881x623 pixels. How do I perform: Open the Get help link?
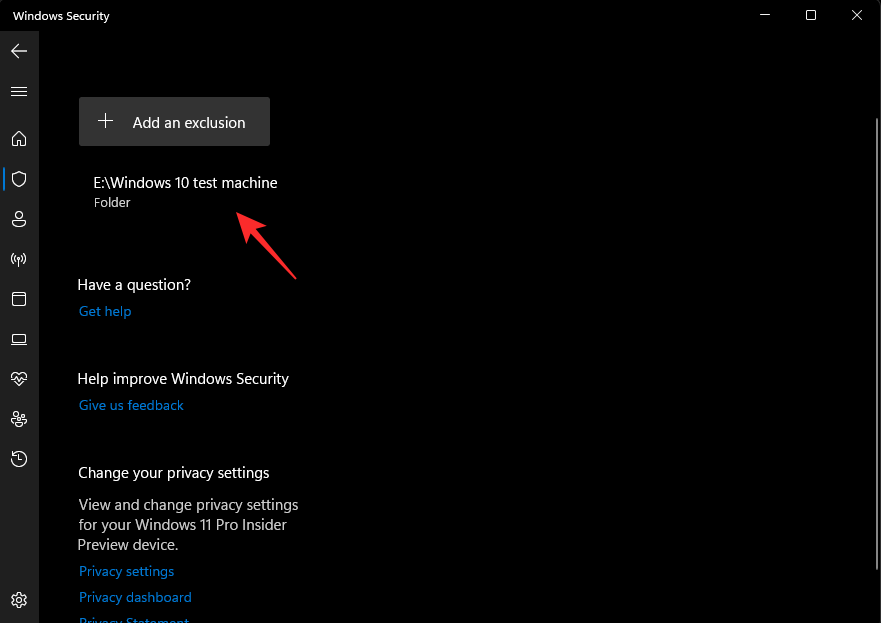(105, 311)
